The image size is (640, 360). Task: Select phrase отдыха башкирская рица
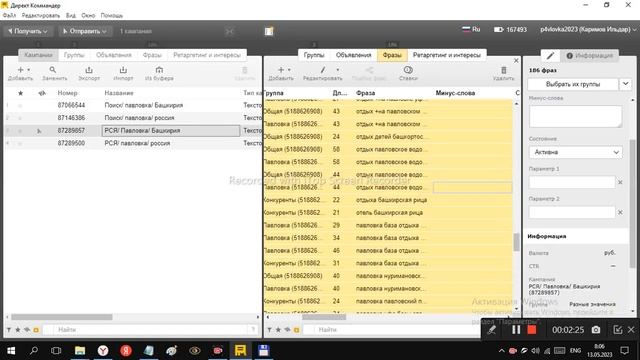point(391,200)
